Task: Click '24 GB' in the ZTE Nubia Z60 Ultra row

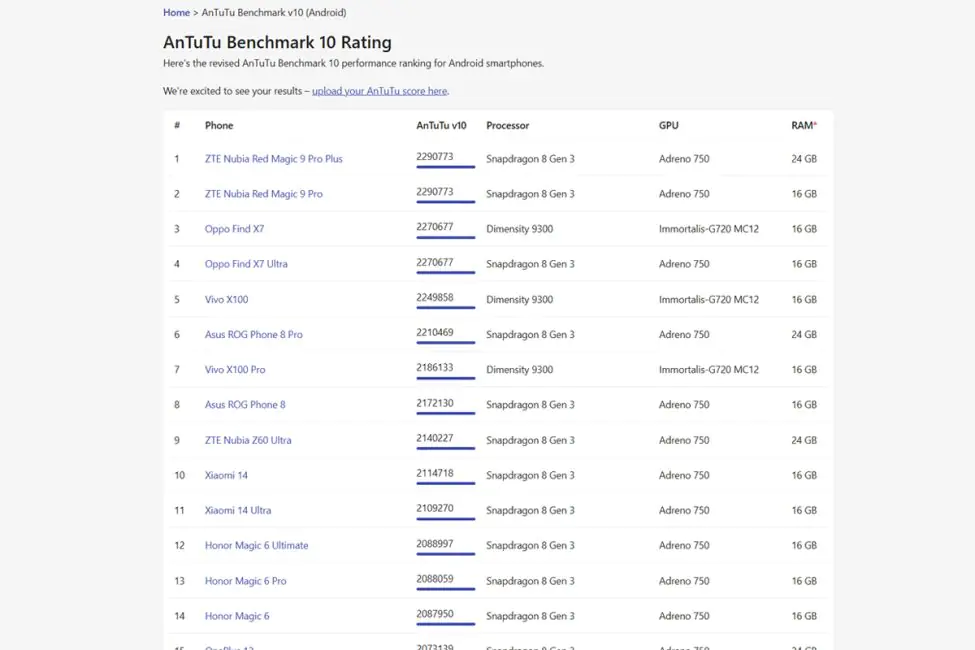Action: pos(804,440)
